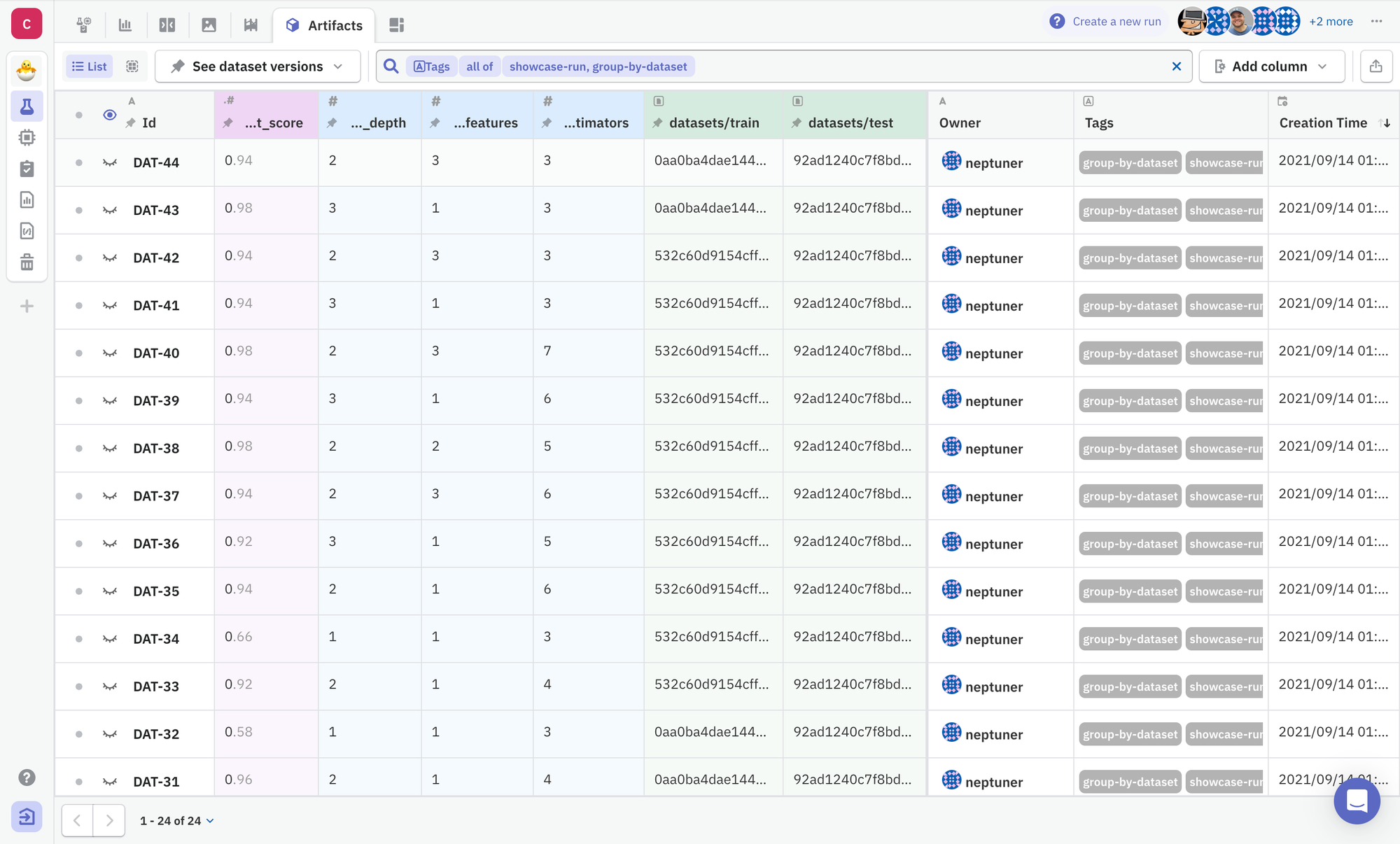Viewport: 1400px width, 844px height.
Task: Open the charts tab icon in top bar
Action: (x=125, y=25)
